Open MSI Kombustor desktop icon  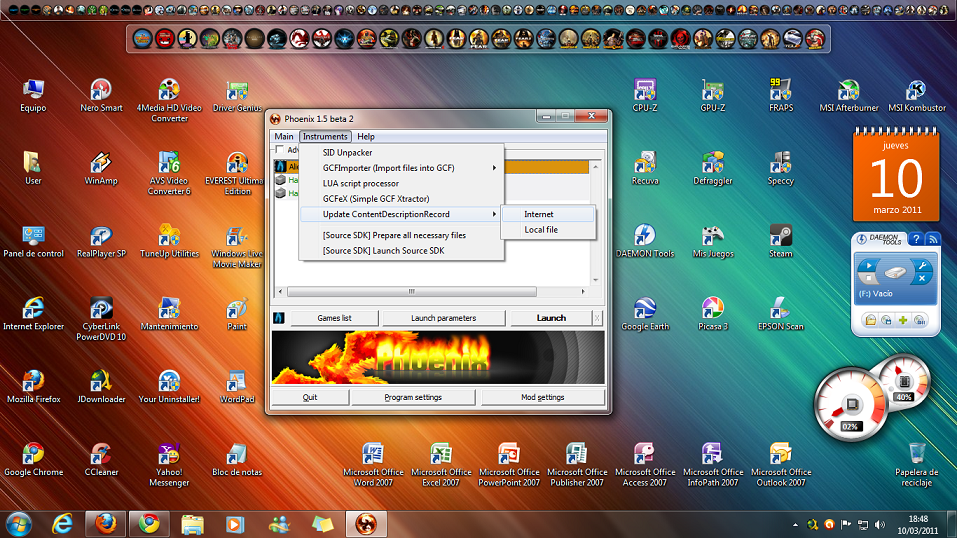pyautogui.click(x=917, y=96)
